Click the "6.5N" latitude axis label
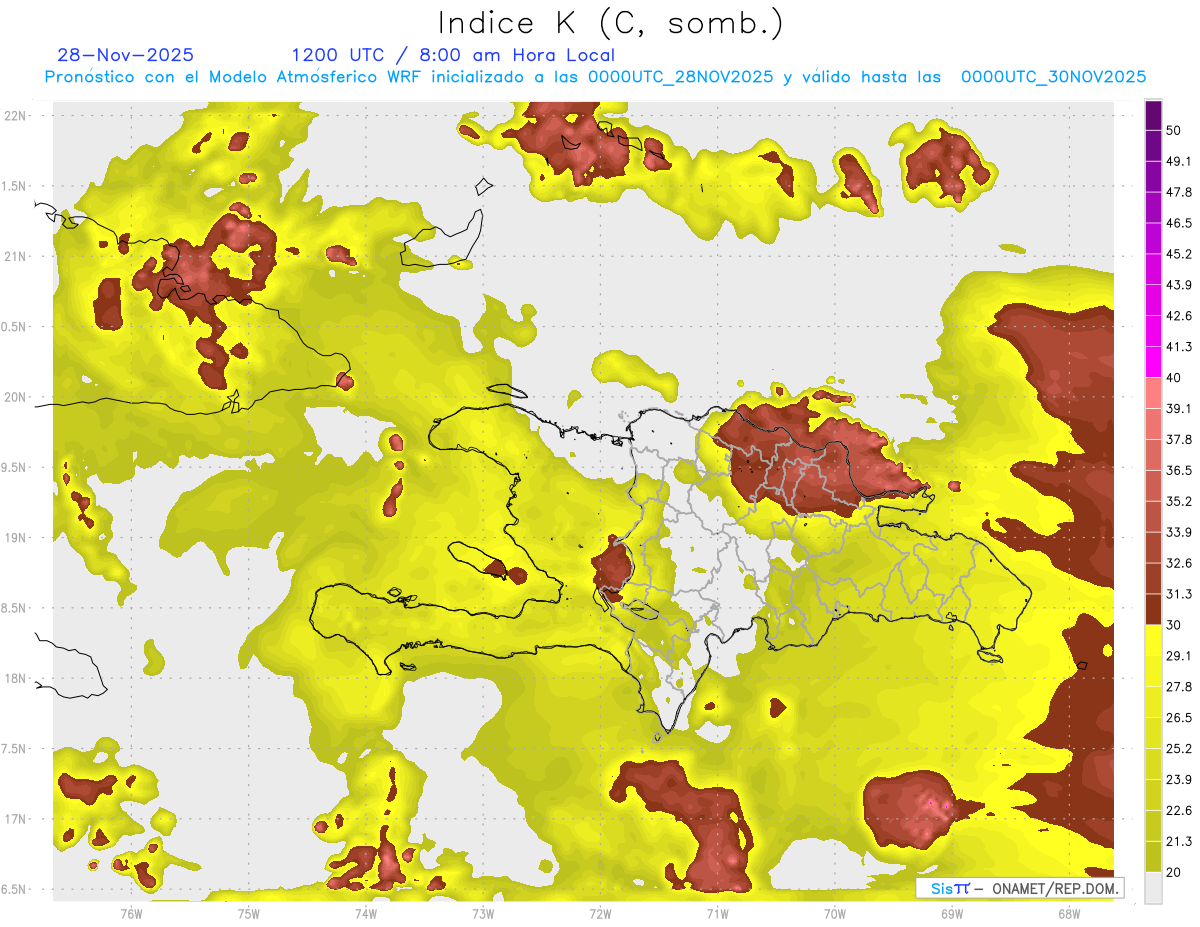 pyautogui.click(x=13, y=890)
